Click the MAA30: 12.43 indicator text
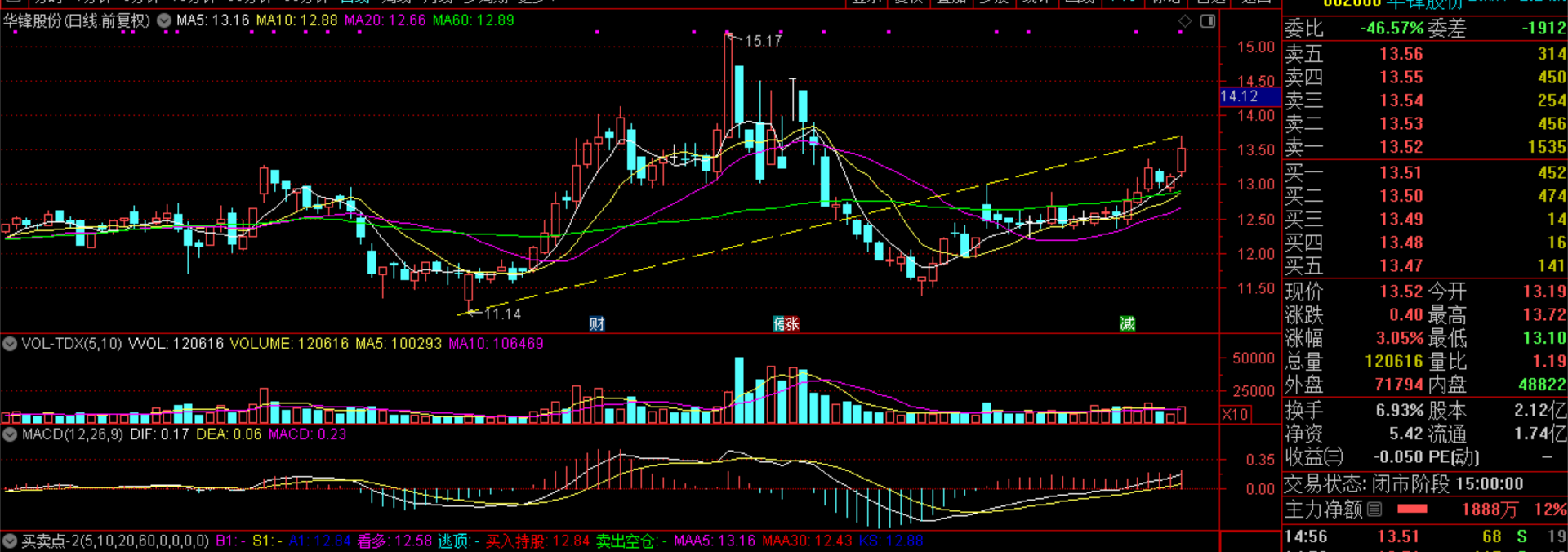 pos(807,541)
